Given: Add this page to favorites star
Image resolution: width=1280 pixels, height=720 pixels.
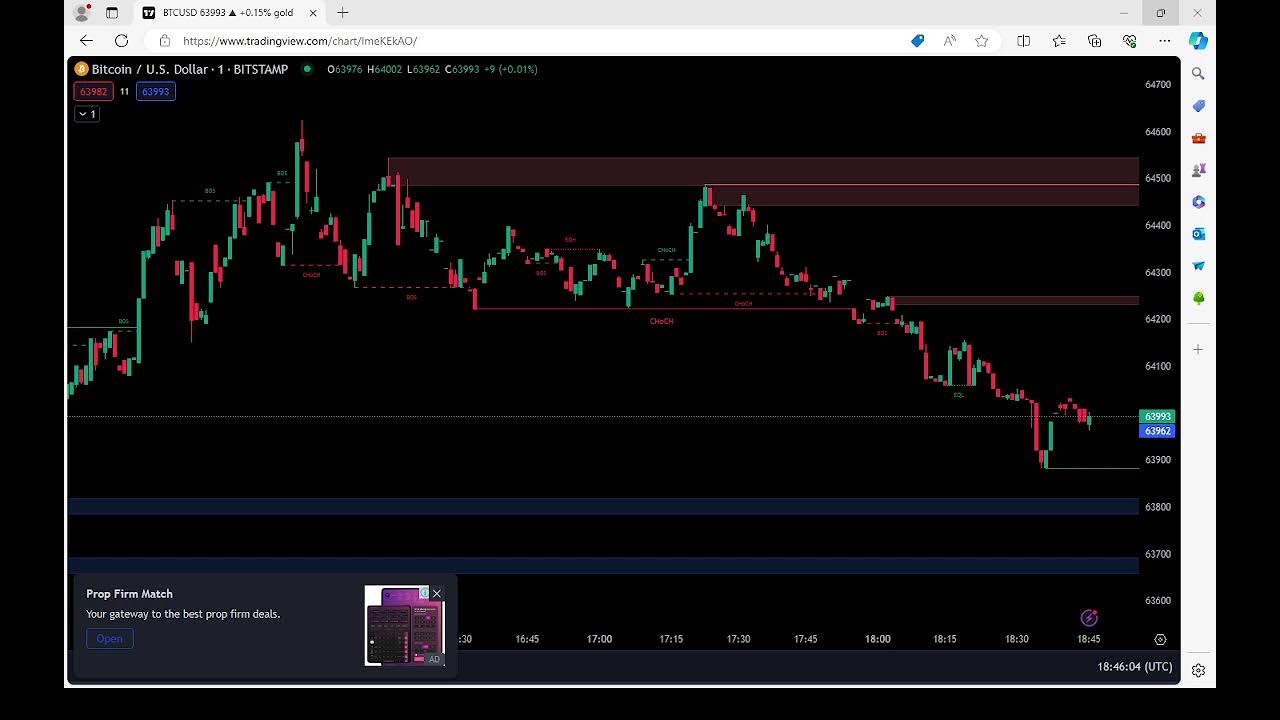Looking at the screenshot, I should 981,41.
